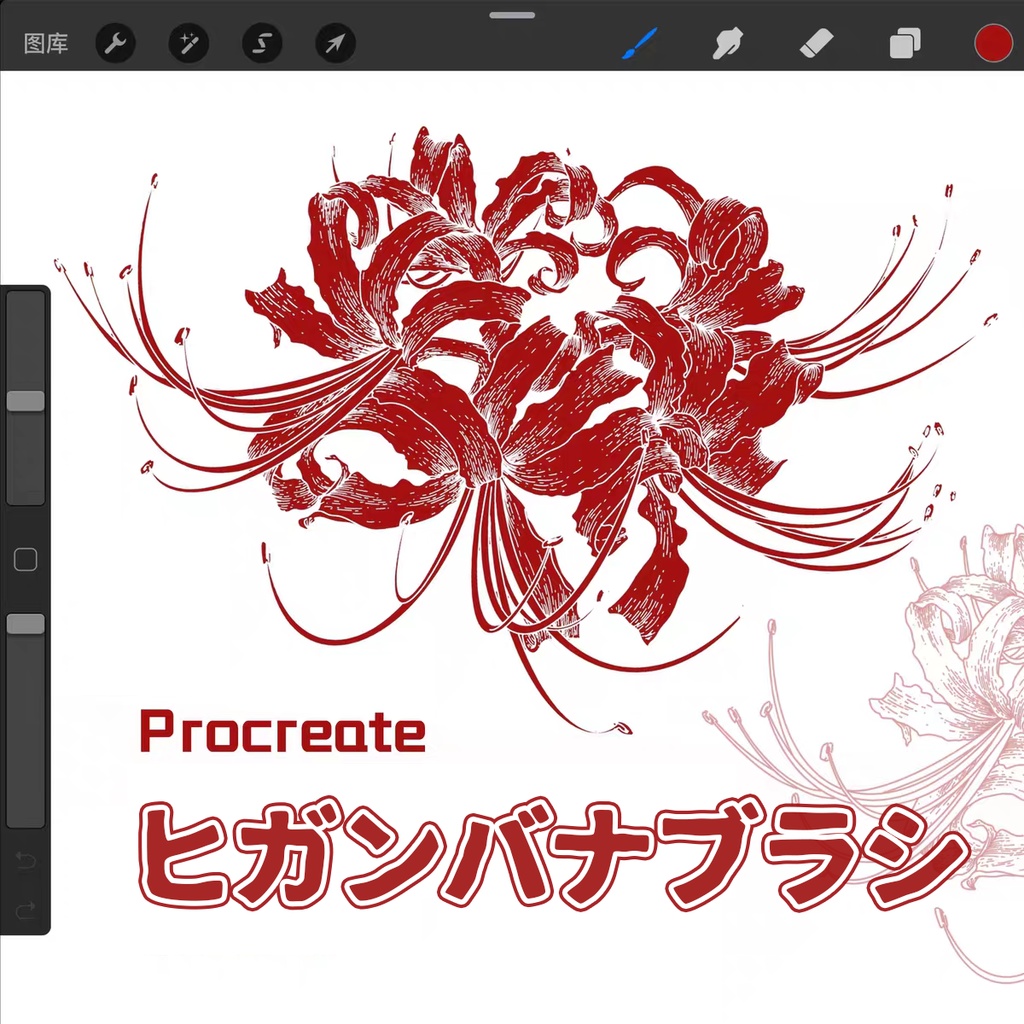Open the 图库 gallery
Viewport: 1024px width, 1024px height.
(x=46, y=44)
